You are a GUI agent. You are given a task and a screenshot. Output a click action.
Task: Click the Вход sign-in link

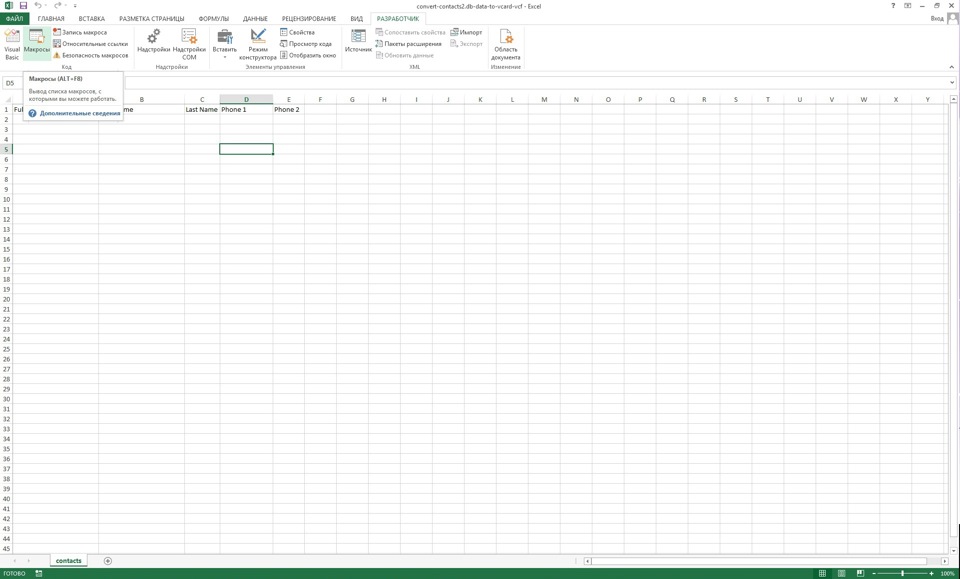click(x=937, y=19)
